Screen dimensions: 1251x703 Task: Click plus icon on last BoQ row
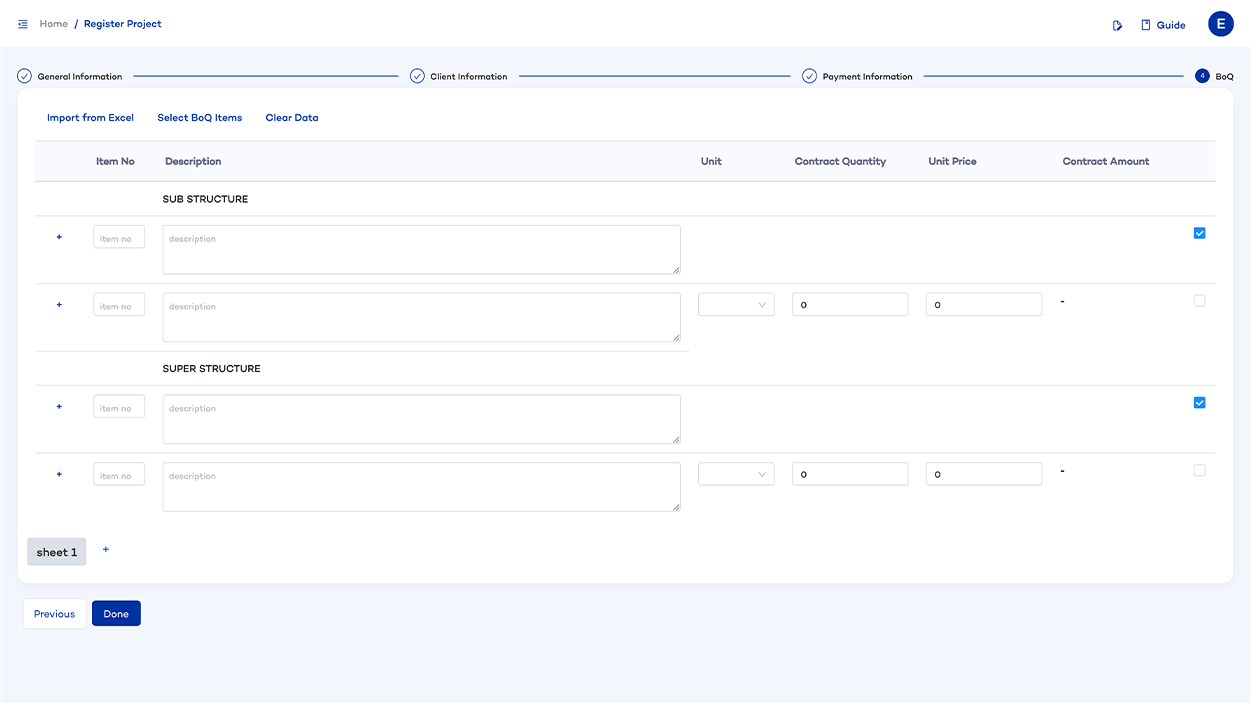59,474
